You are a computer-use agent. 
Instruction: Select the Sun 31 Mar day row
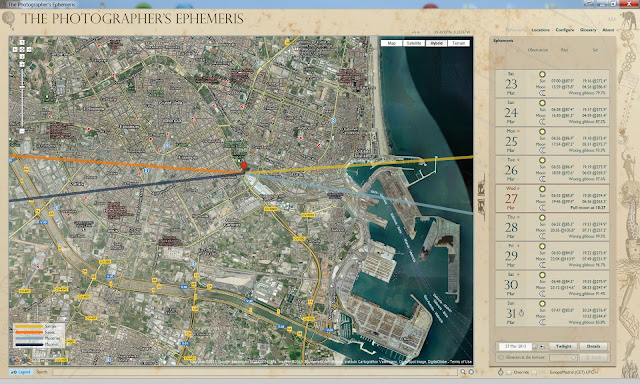552,313
